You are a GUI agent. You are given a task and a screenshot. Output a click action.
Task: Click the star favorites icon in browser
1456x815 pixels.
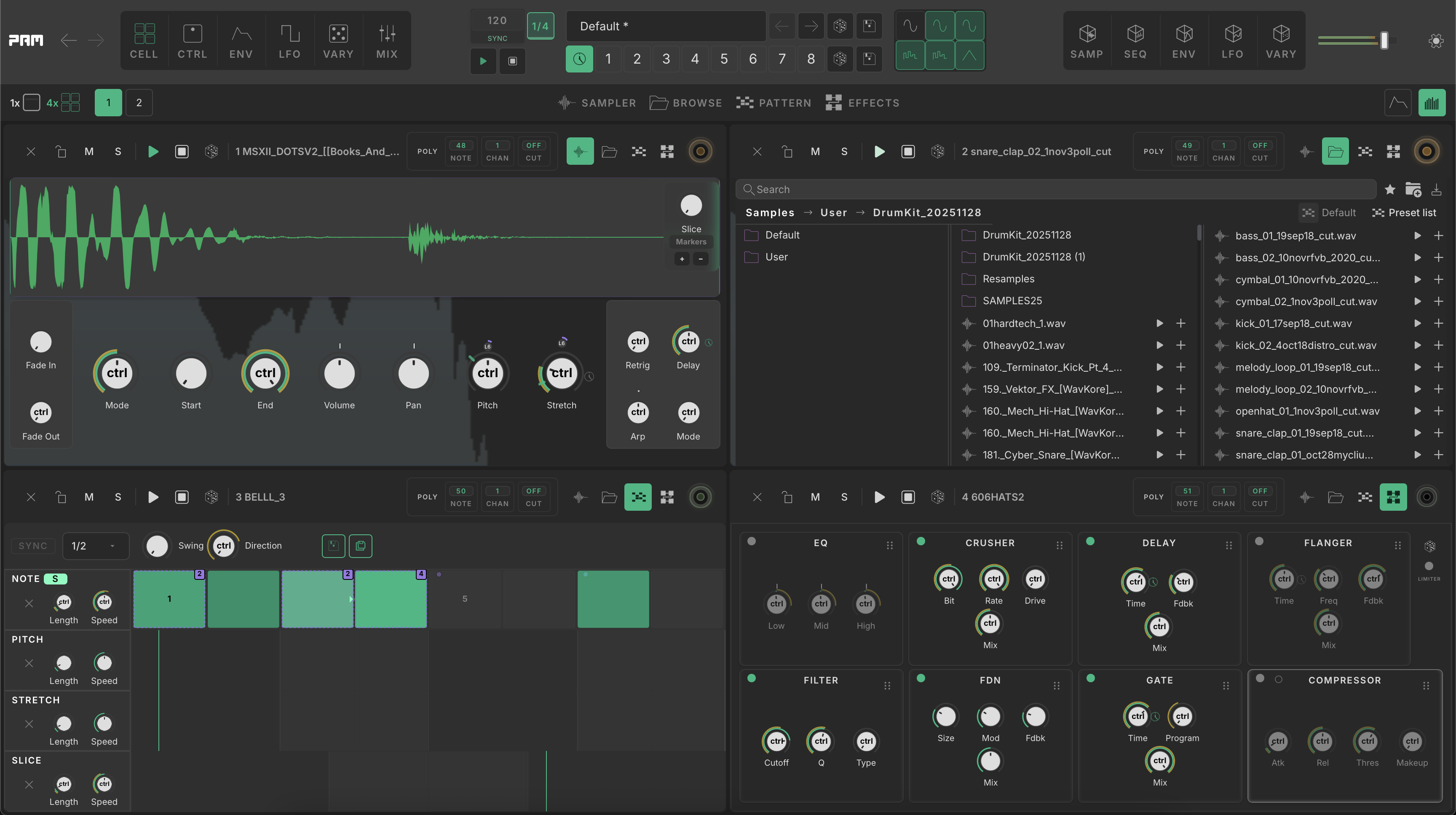(1390, 189)
